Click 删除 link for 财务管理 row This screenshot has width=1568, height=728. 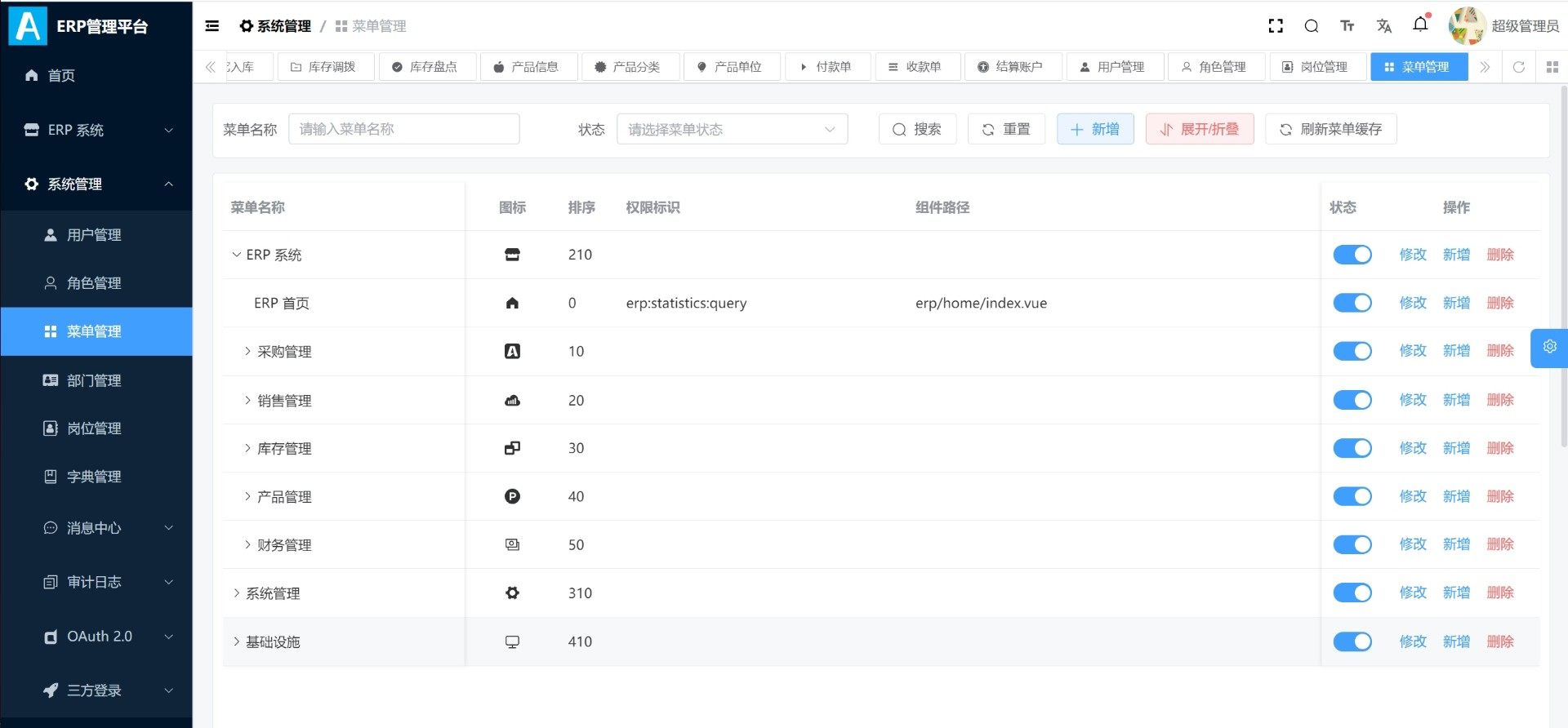click(x=1499, y=544)
